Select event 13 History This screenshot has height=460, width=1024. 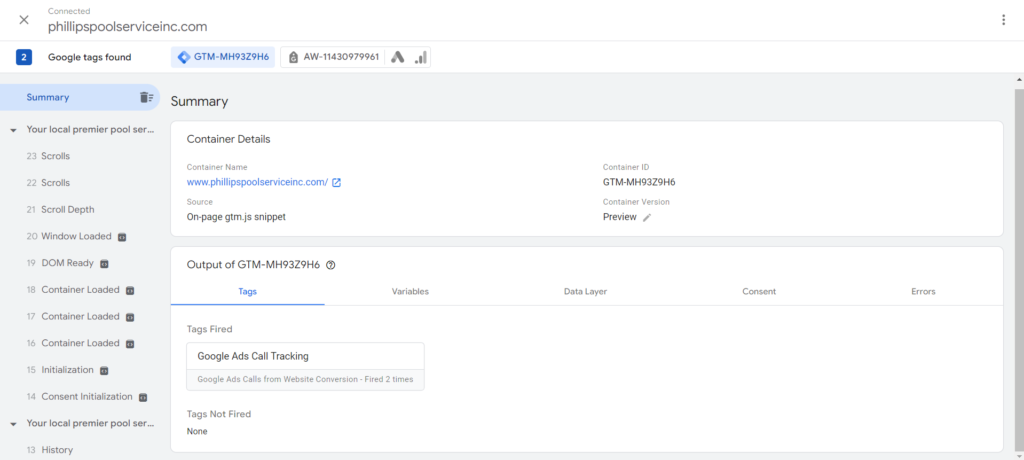(50, 450)
